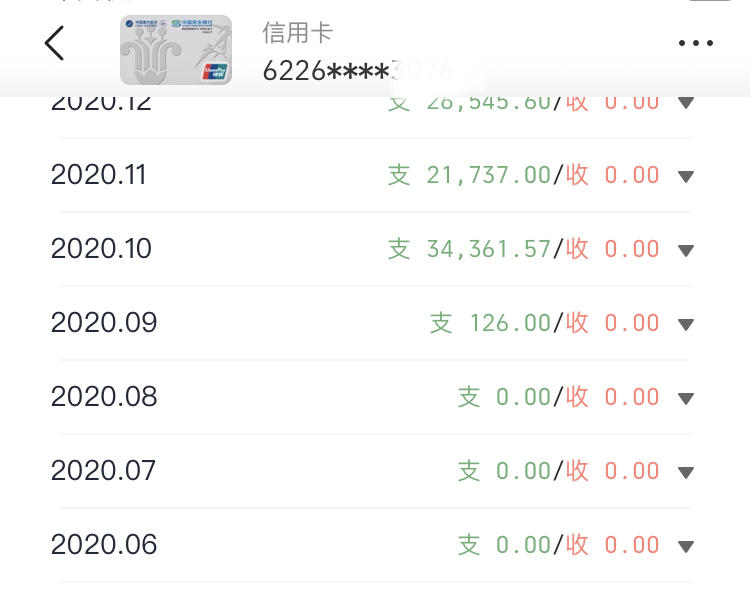Tap the 34,361.57 expenditure amount

[x=488, y=249]
